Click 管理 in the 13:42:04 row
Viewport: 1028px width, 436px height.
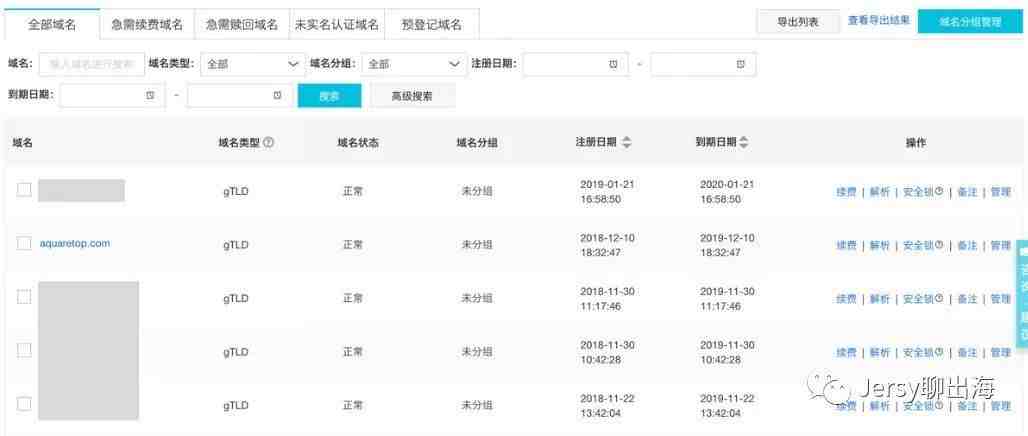[1000, 406]
